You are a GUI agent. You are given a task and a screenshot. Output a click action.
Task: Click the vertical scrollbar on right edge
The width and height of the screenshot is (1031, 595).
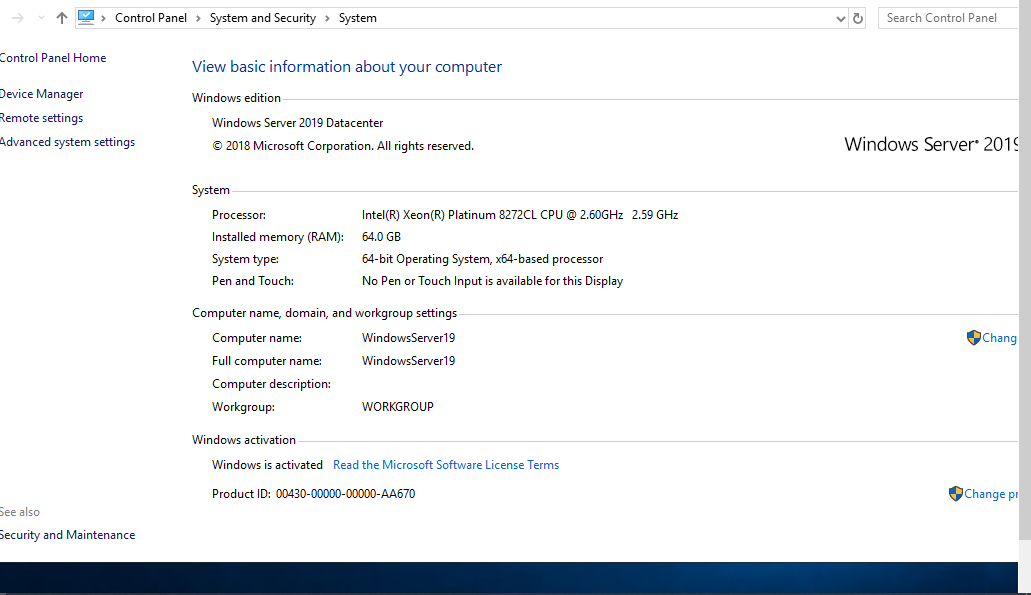(x=1024, y=270)
